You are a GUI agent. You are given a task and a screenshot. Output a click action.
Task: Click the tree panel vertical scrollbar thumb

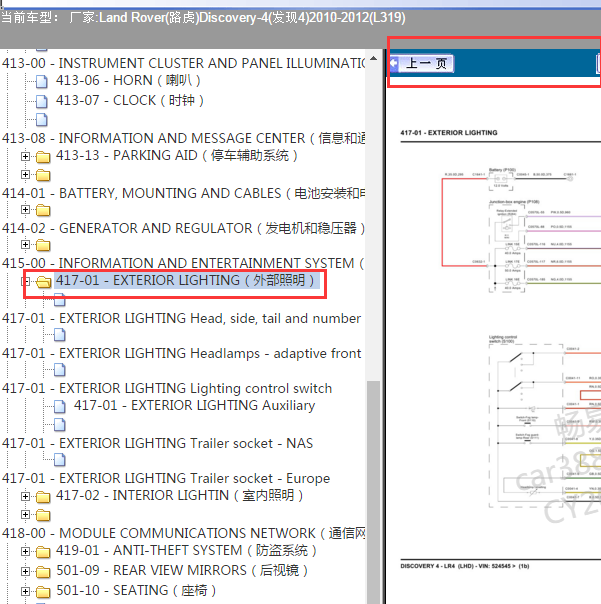pyautogui.click(x=373, y=492)
